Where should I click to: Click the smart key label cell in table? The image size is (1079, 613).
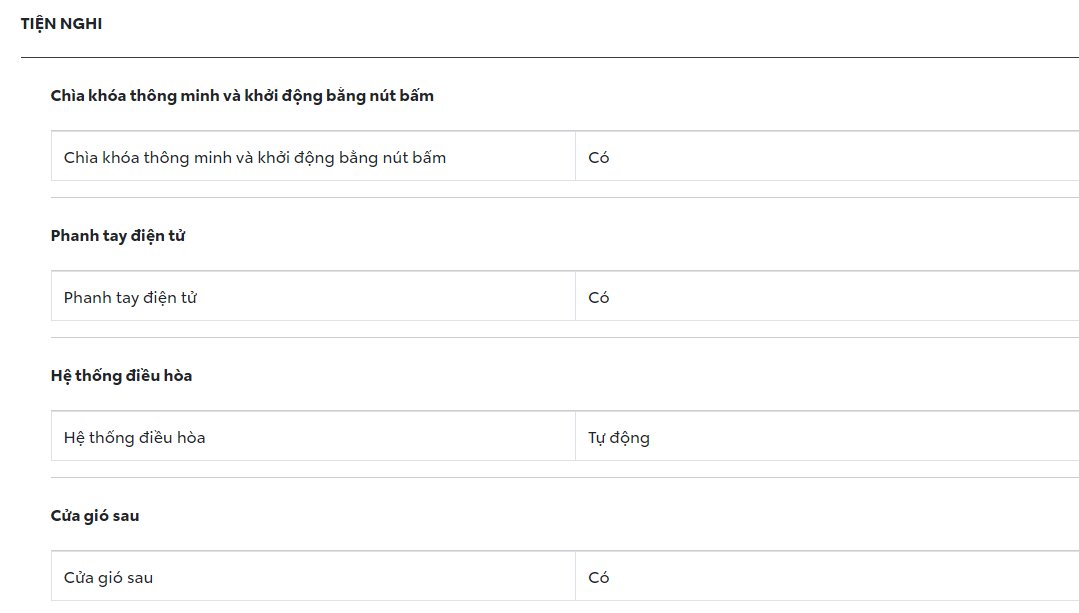(255, 158)
